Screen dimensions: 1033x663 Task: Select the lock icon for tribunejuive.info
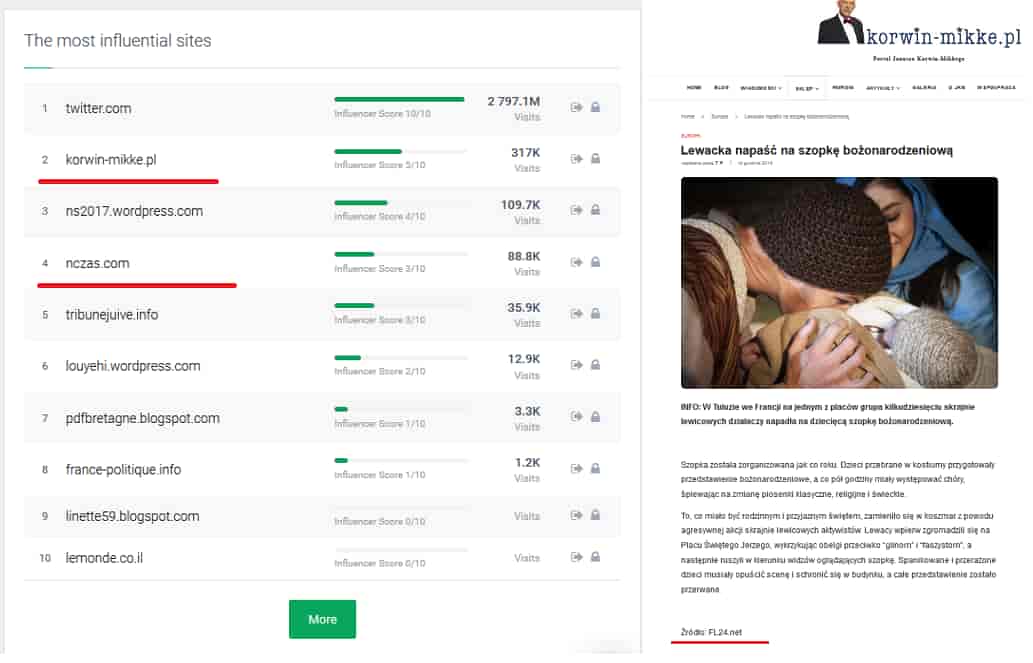595,313
